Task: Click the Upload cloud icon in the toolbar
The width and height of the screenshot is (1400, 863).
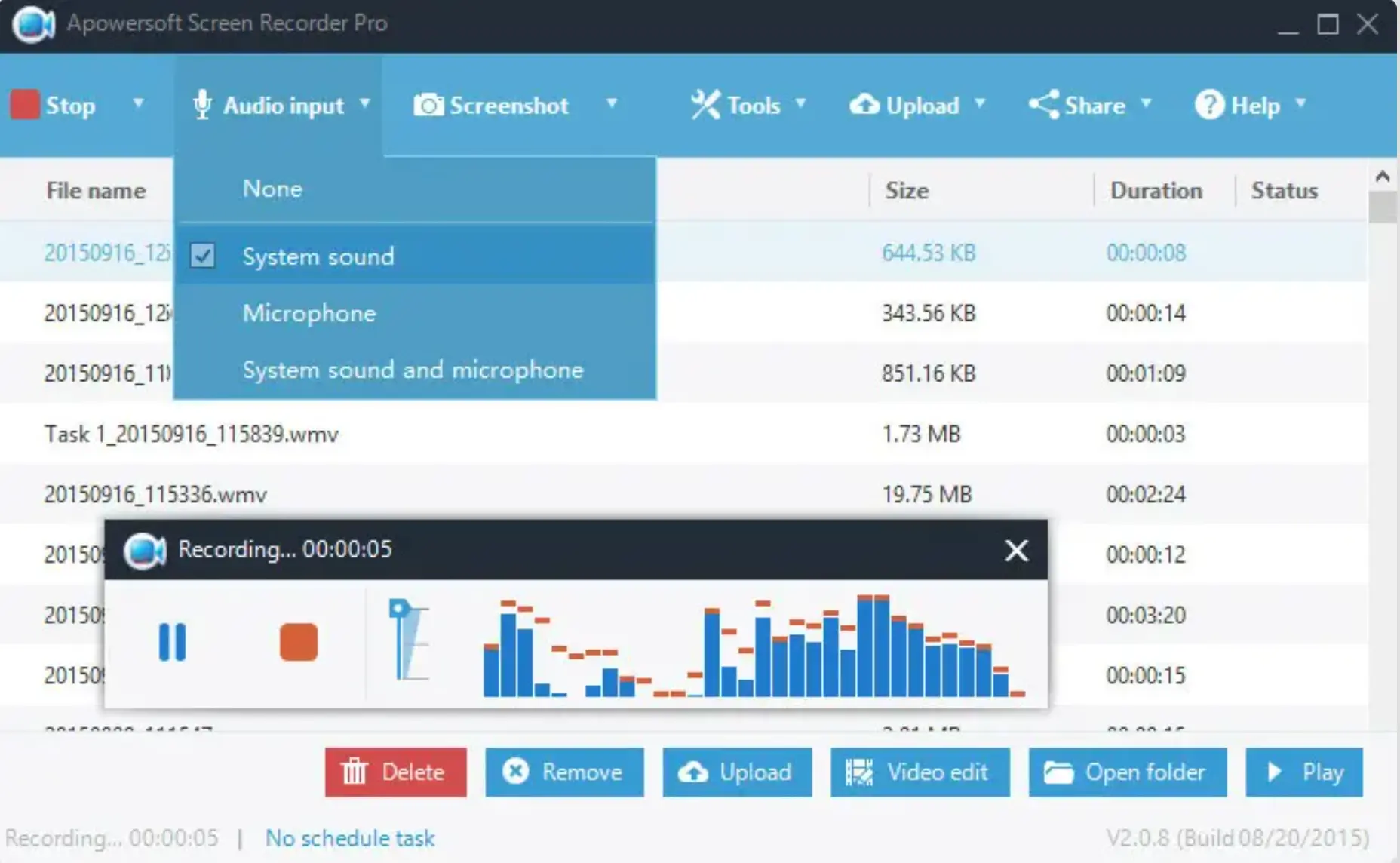Action: tap(864, 105)
